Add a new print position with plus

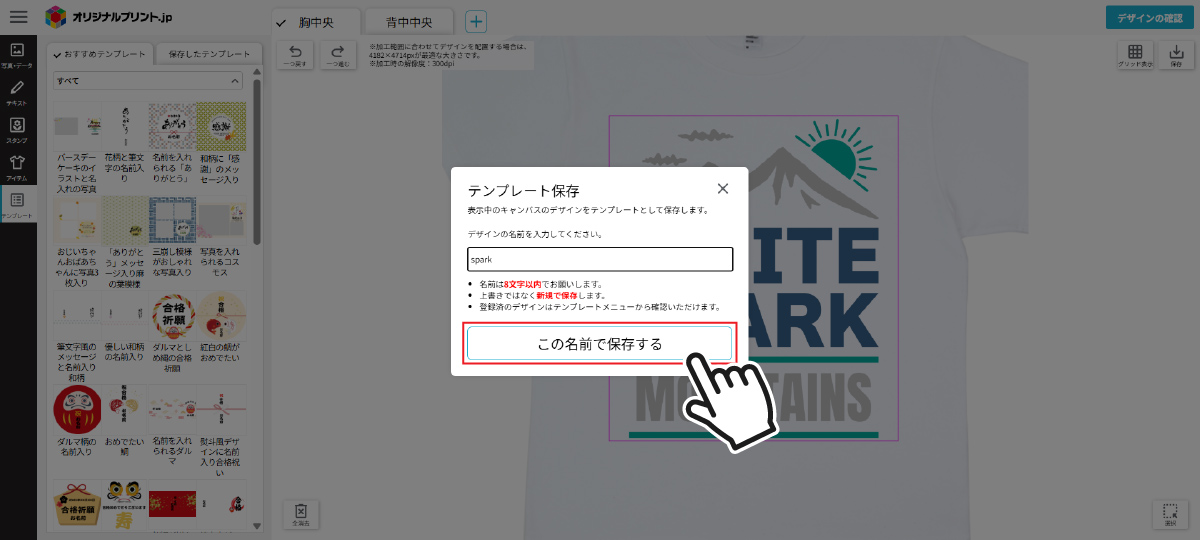tap(476, 21)
